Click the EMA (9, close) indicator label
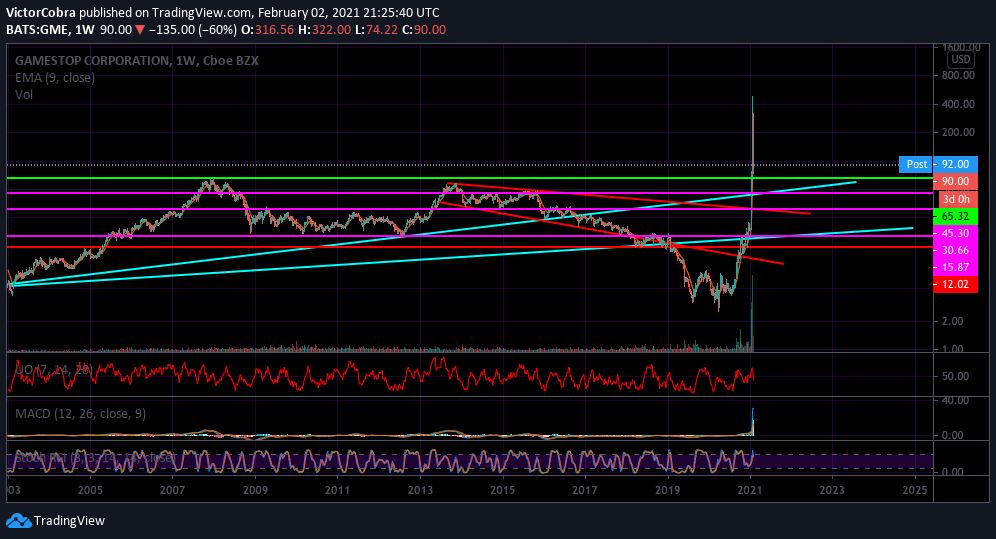Viewport: 996px width, 539px height. click(55, 77)
